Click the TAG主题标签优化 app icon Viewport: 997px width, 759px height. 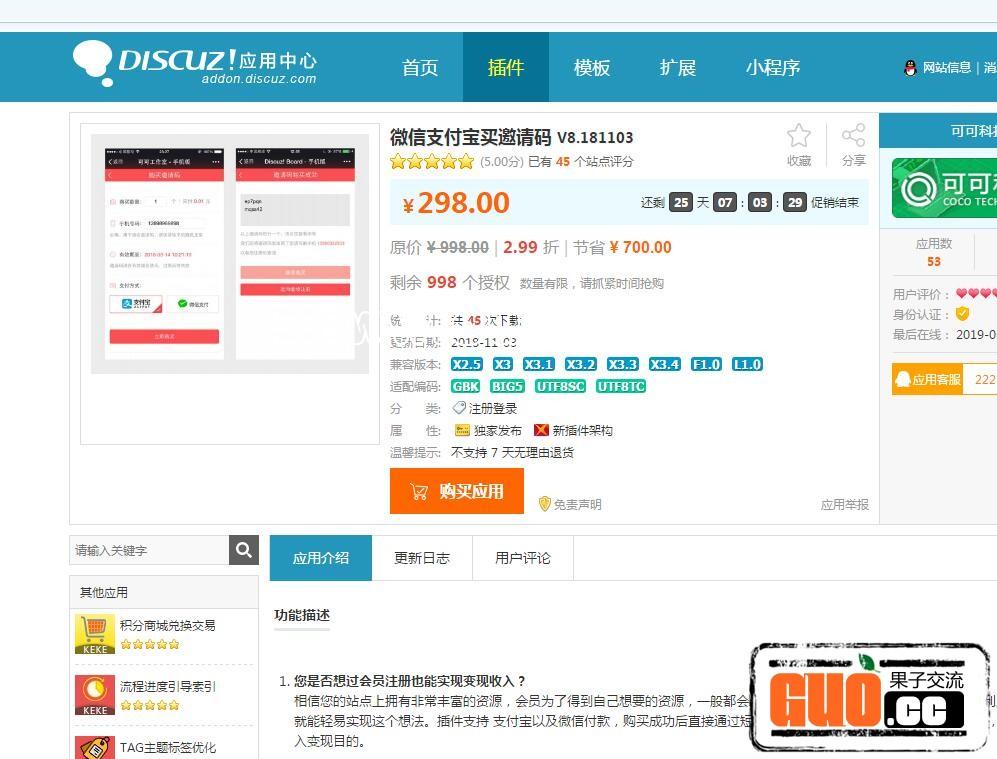click(x=95, y=747)
